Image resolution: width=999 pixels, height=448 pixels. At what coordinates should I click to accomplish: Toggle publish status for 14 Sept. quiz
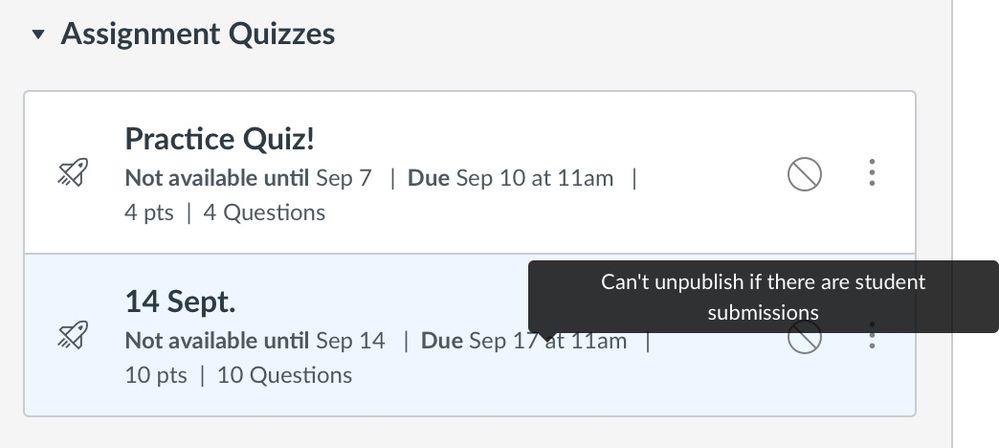pyautogui.click(x=804, y=338)
